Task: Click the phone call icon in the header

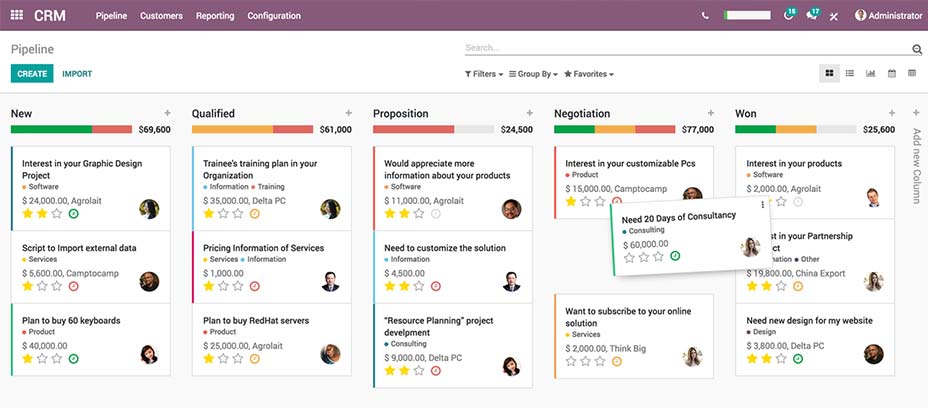Action: pos(705,16)
